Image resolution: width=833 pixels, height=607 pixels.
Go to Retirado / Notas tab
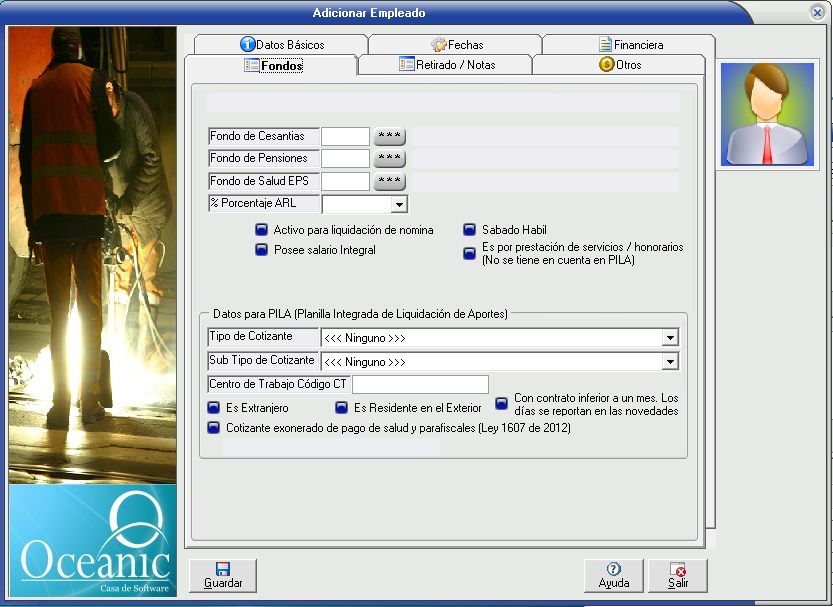(446, 65)
